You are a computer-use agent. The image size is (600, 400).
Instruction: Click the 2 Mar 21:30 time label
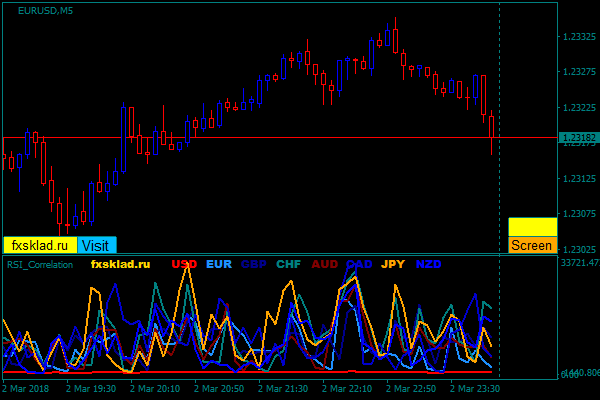coord(283,389)
